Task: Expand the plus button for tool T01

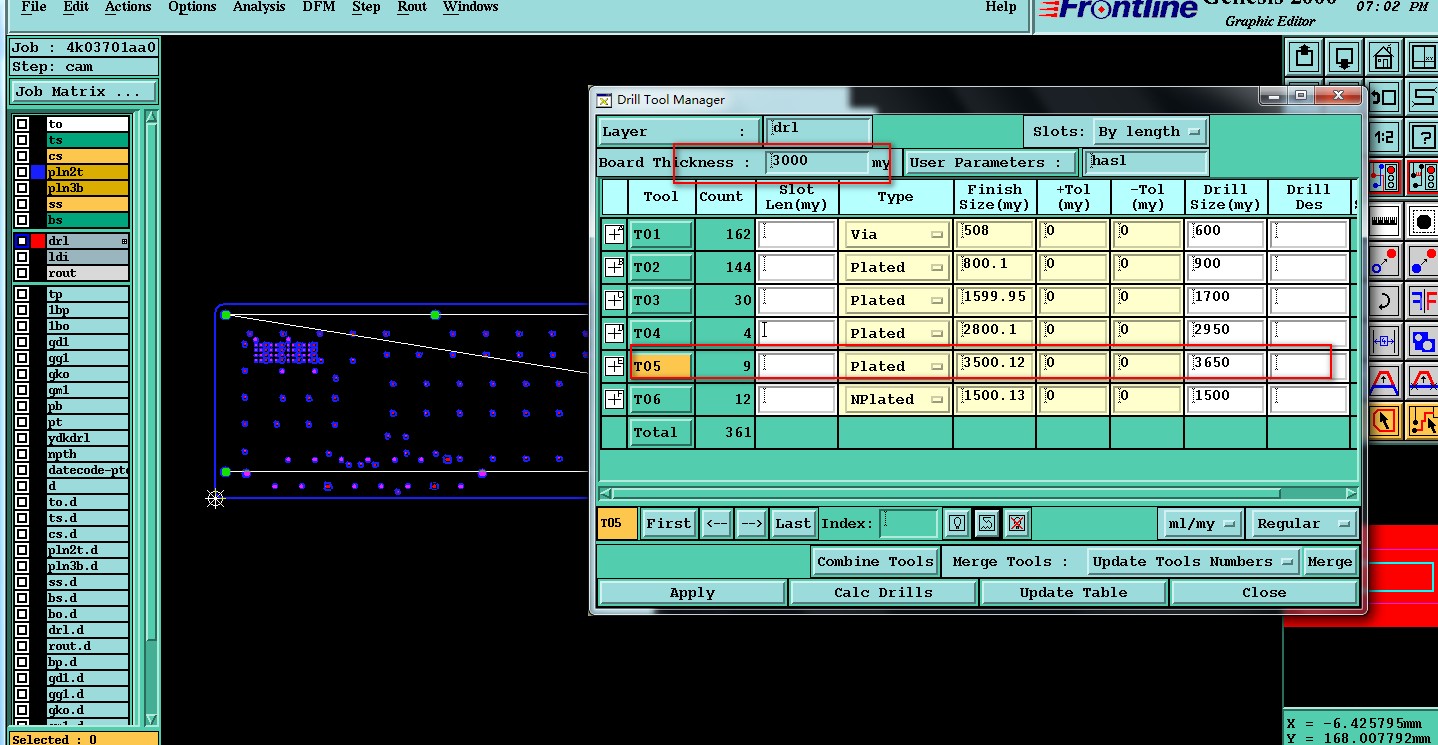Action: 614,234
